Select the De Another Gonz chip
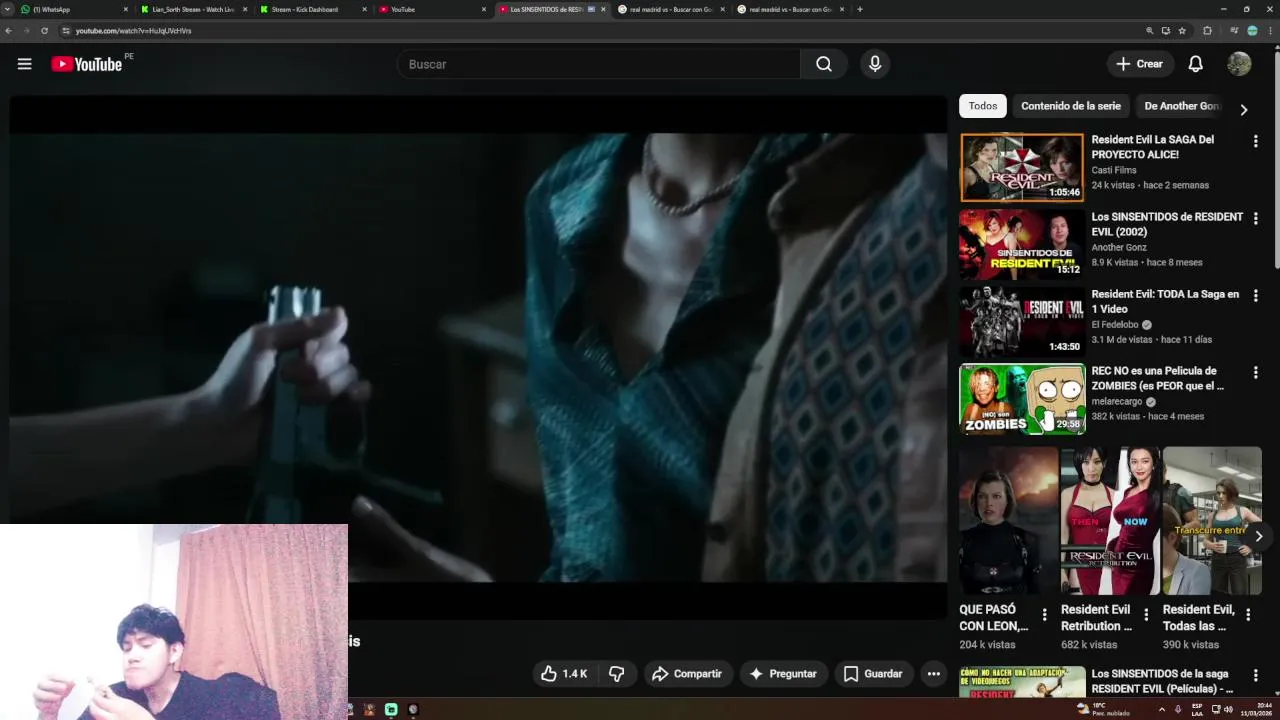 (x=1182, y=106)
